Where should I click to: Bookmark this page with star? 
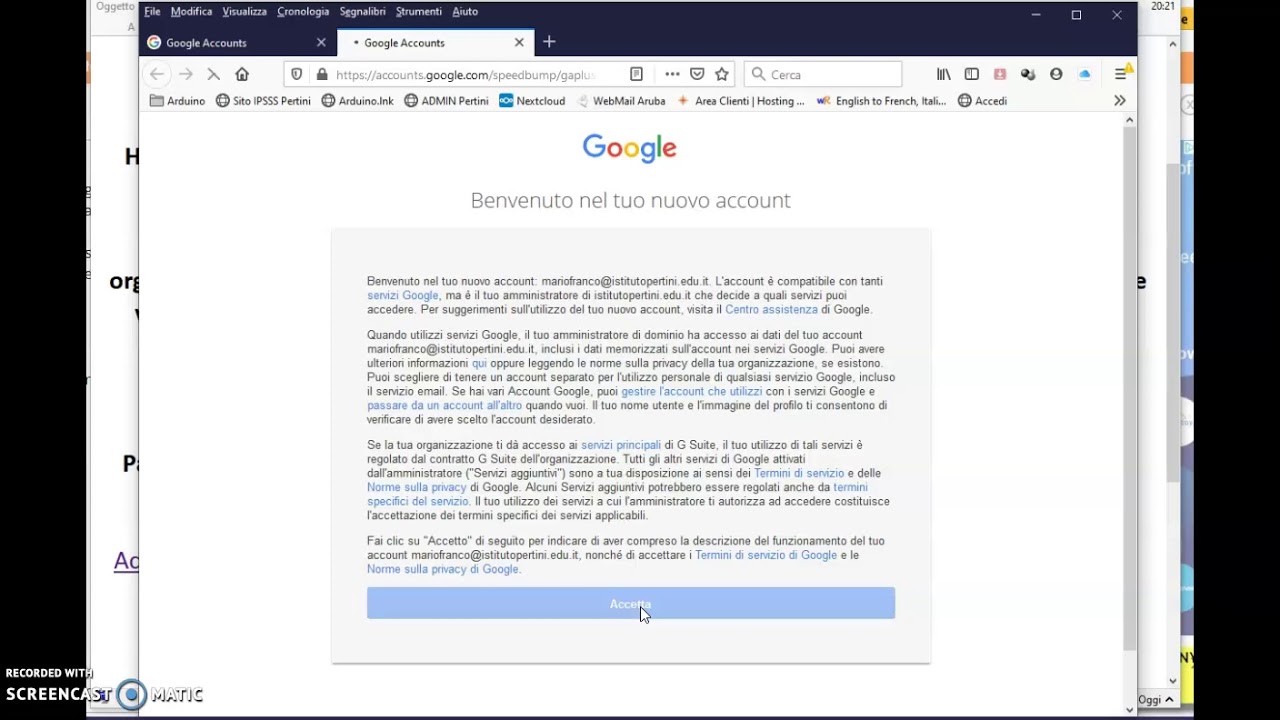point(722,74)
